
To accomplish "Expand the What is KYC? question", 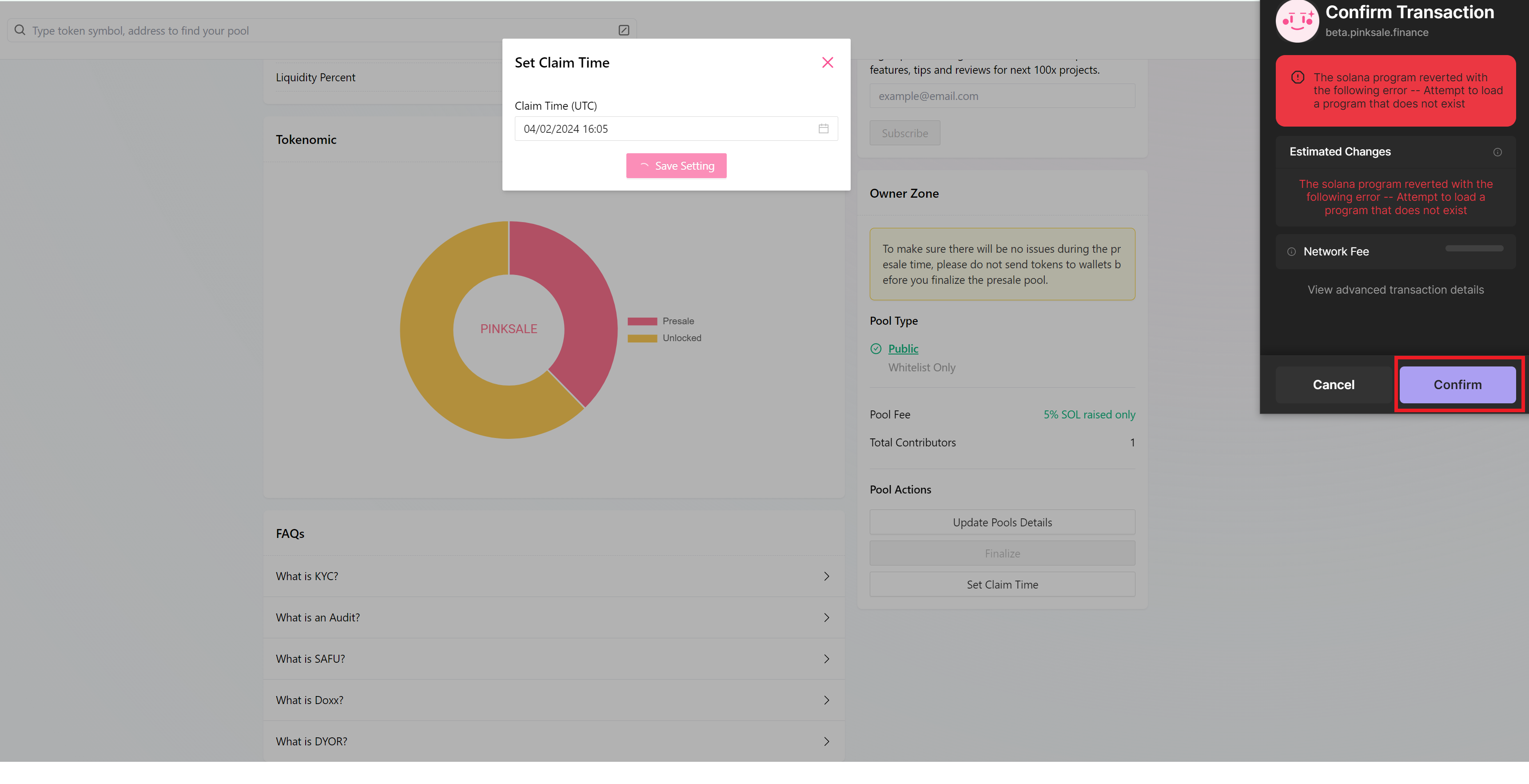I will click(x=554, y=576).
